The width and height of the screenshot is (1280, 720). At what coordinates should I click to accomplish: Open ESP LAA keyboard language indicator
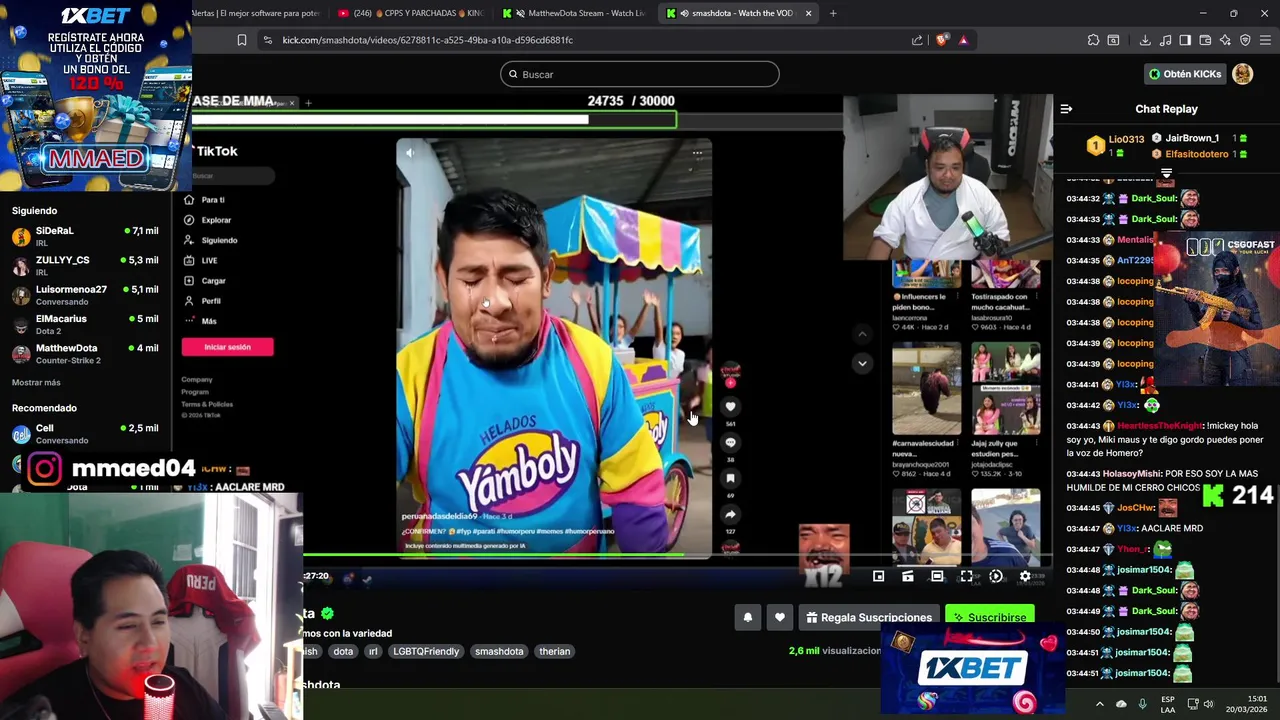pos(1168,704)
